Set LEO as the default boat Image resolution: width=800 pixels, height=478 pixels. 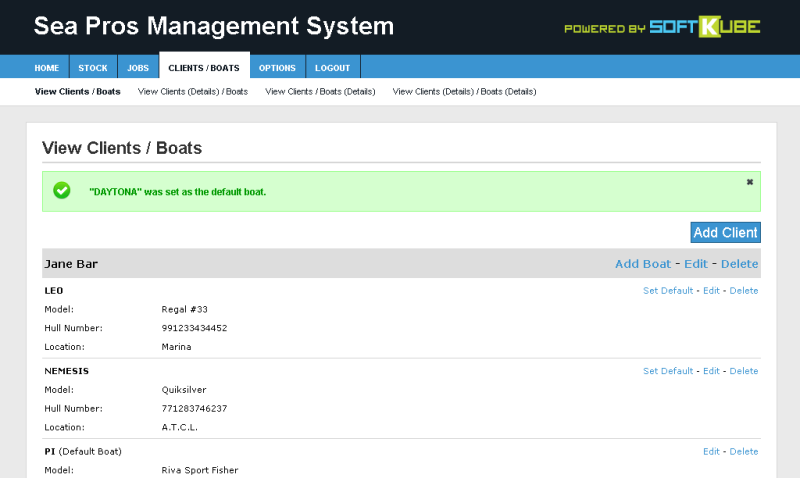[x=668, y=291]
